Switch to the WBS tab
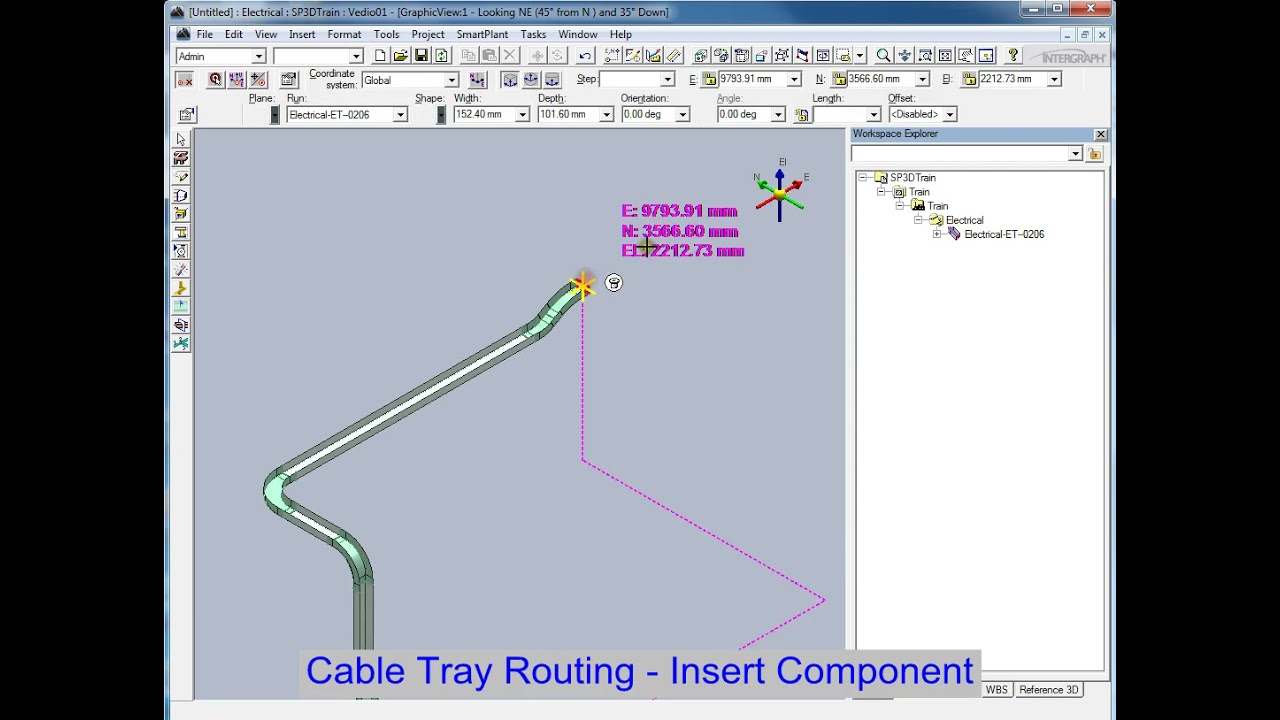The height and width of the screenshot is (720, 1280). tap(997, 689)
